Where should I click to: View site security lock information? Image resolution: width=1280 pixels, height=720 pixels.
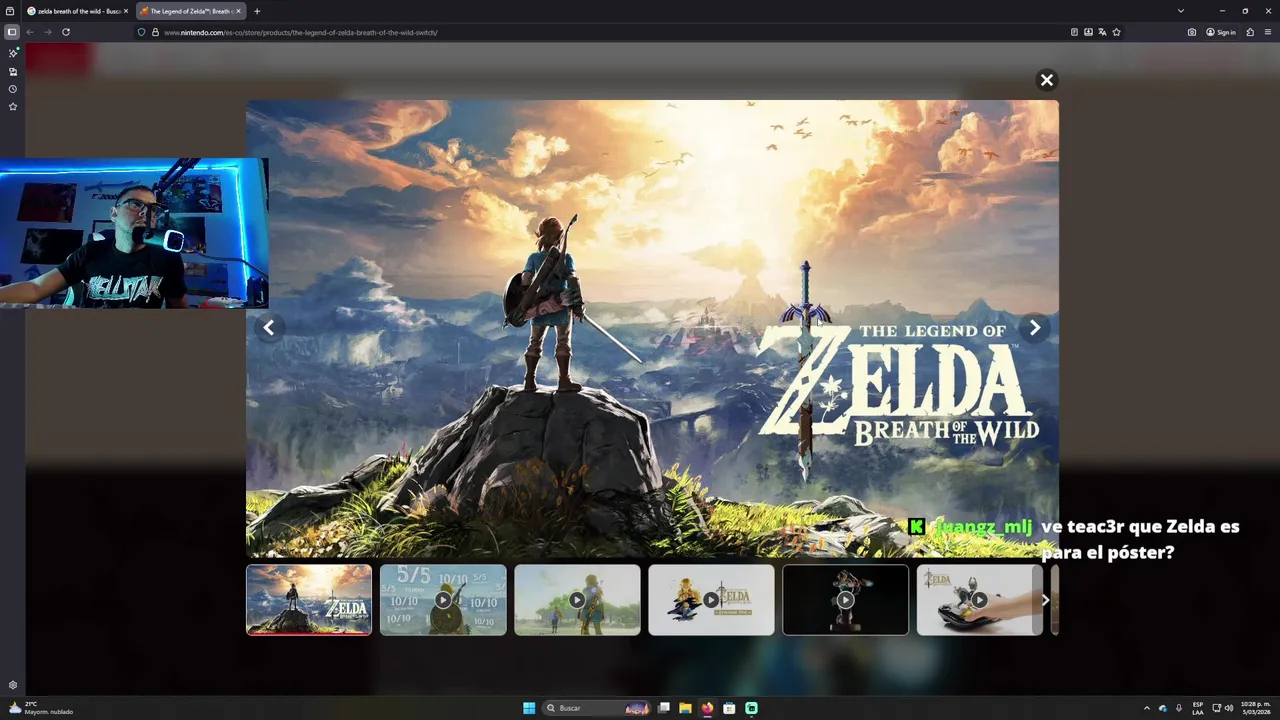tap(155, 32)
